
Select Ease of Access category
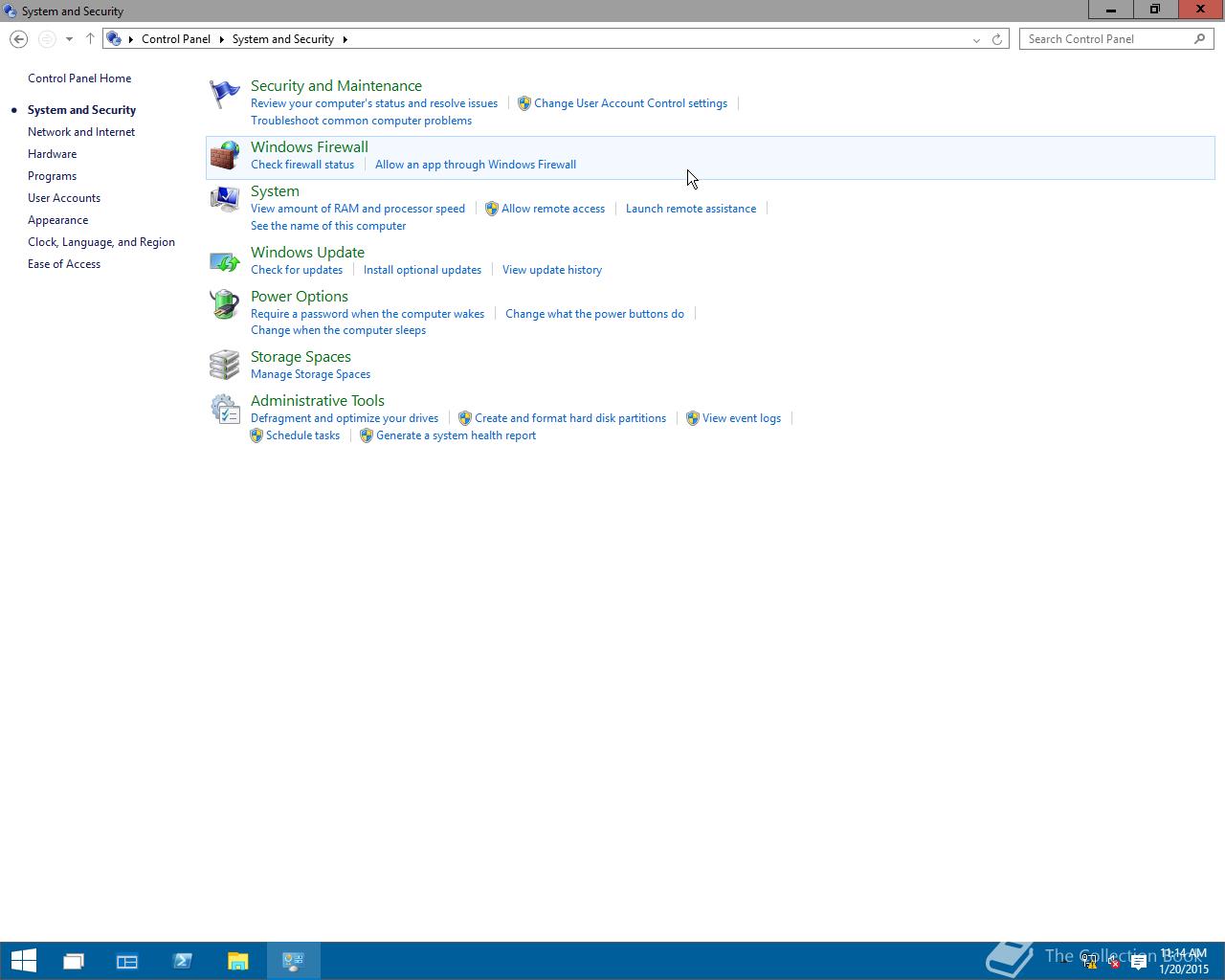[64, 264]
